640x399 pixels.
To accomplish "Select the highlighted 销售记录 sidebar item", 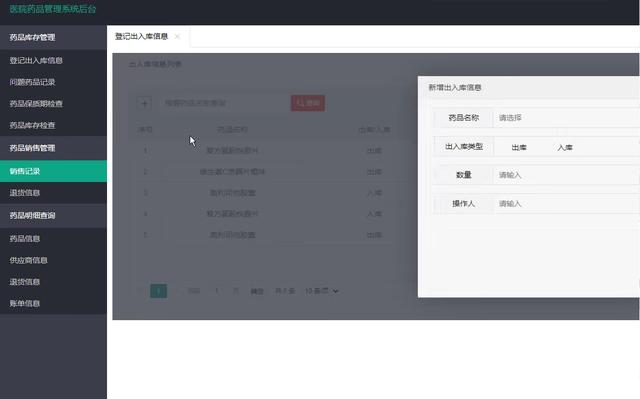I will [x=53, y=171].
